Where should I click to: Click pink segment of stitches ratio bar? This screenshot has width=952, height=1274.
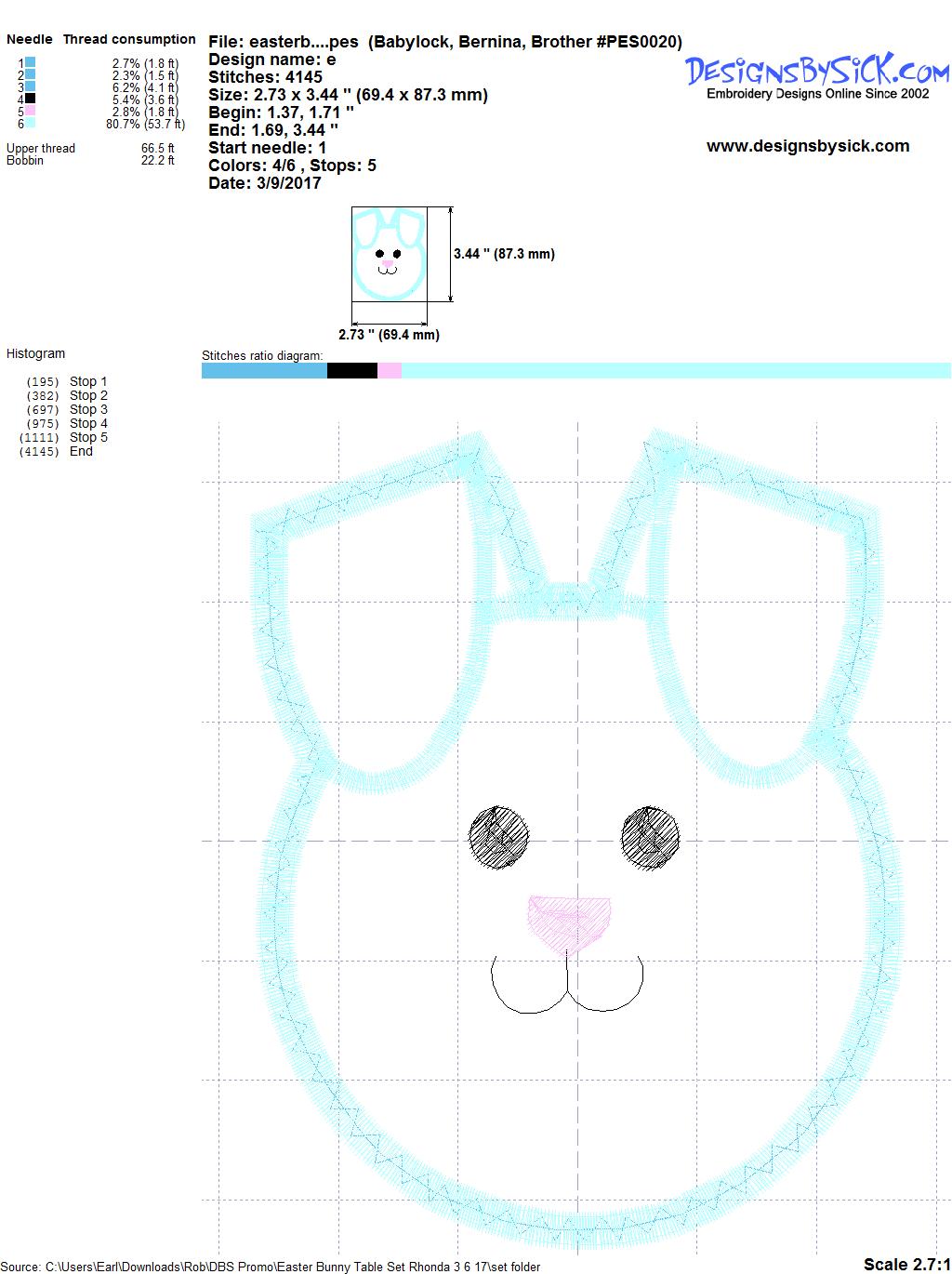pos(389,371)
